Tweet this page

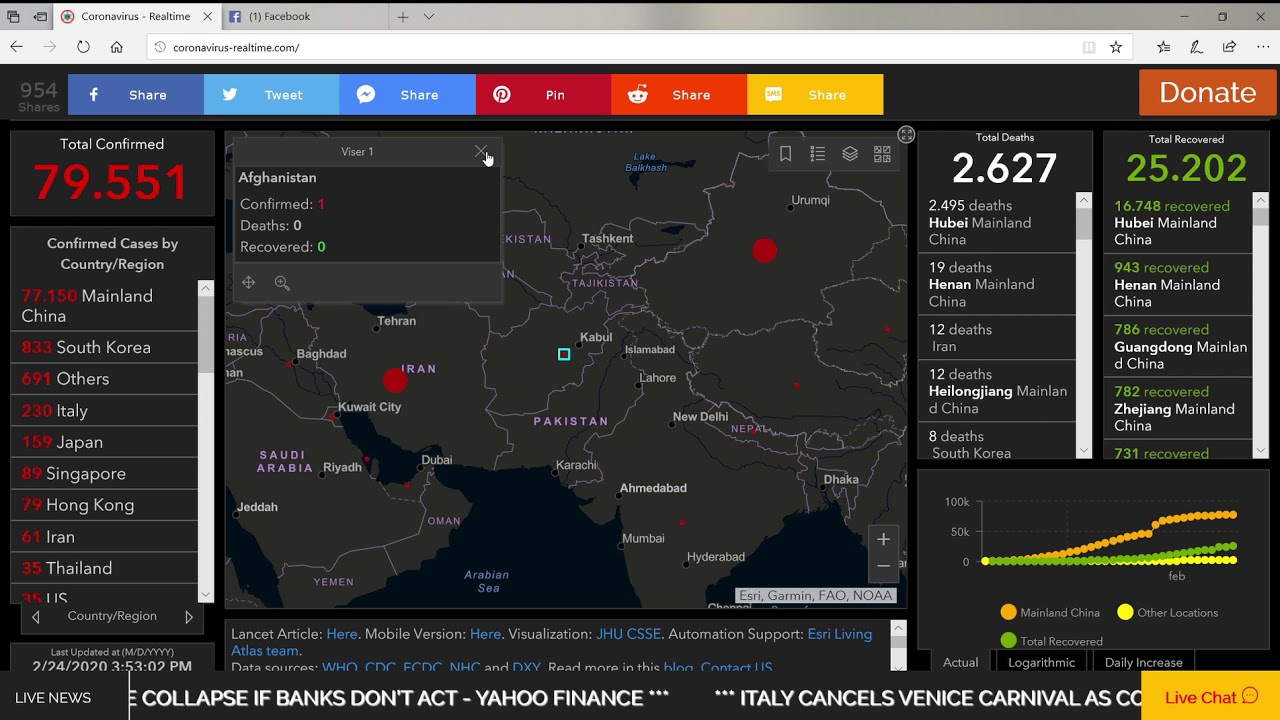(272, 95)
